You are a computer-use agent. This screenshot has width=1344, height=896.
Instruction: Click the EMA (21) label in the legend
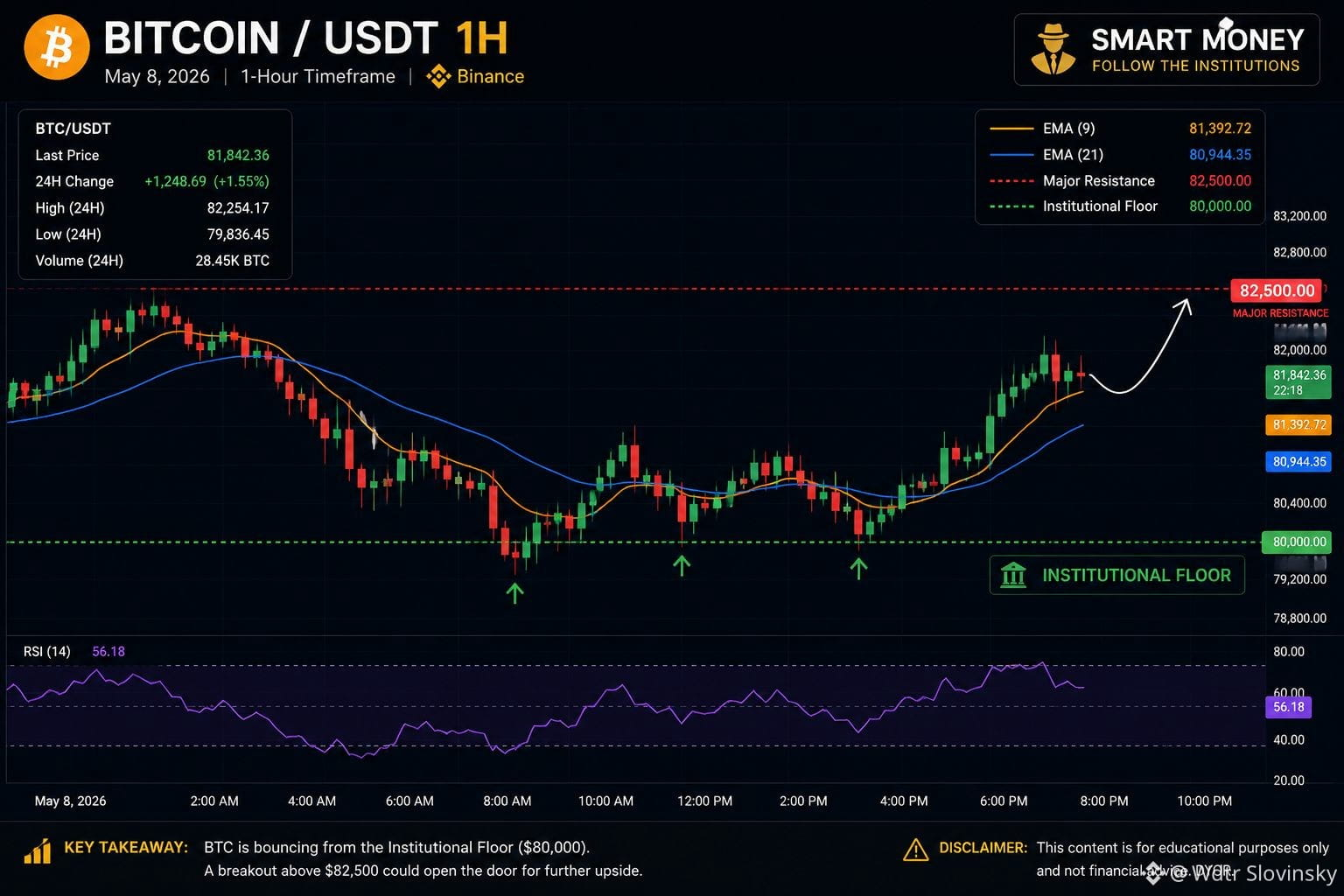tap(1073, 155)
